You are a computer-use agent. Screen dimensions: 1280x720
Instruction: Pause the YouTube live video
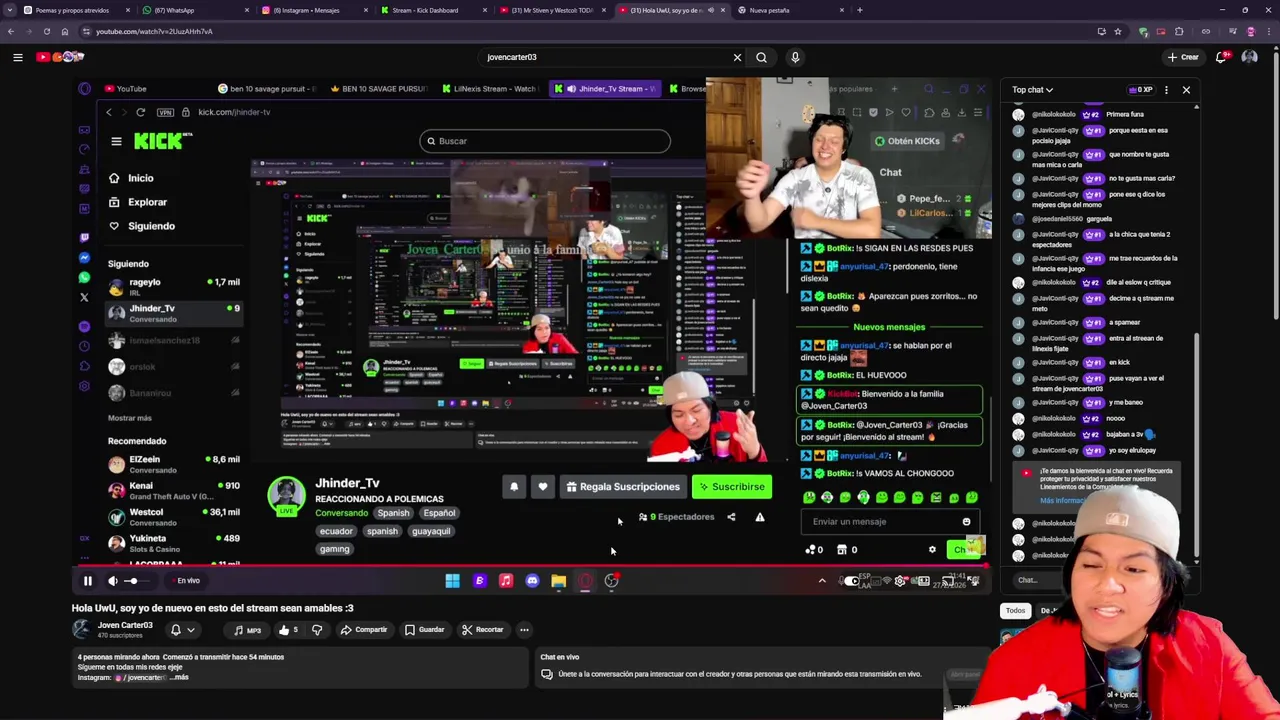click(x=87, y=580)
